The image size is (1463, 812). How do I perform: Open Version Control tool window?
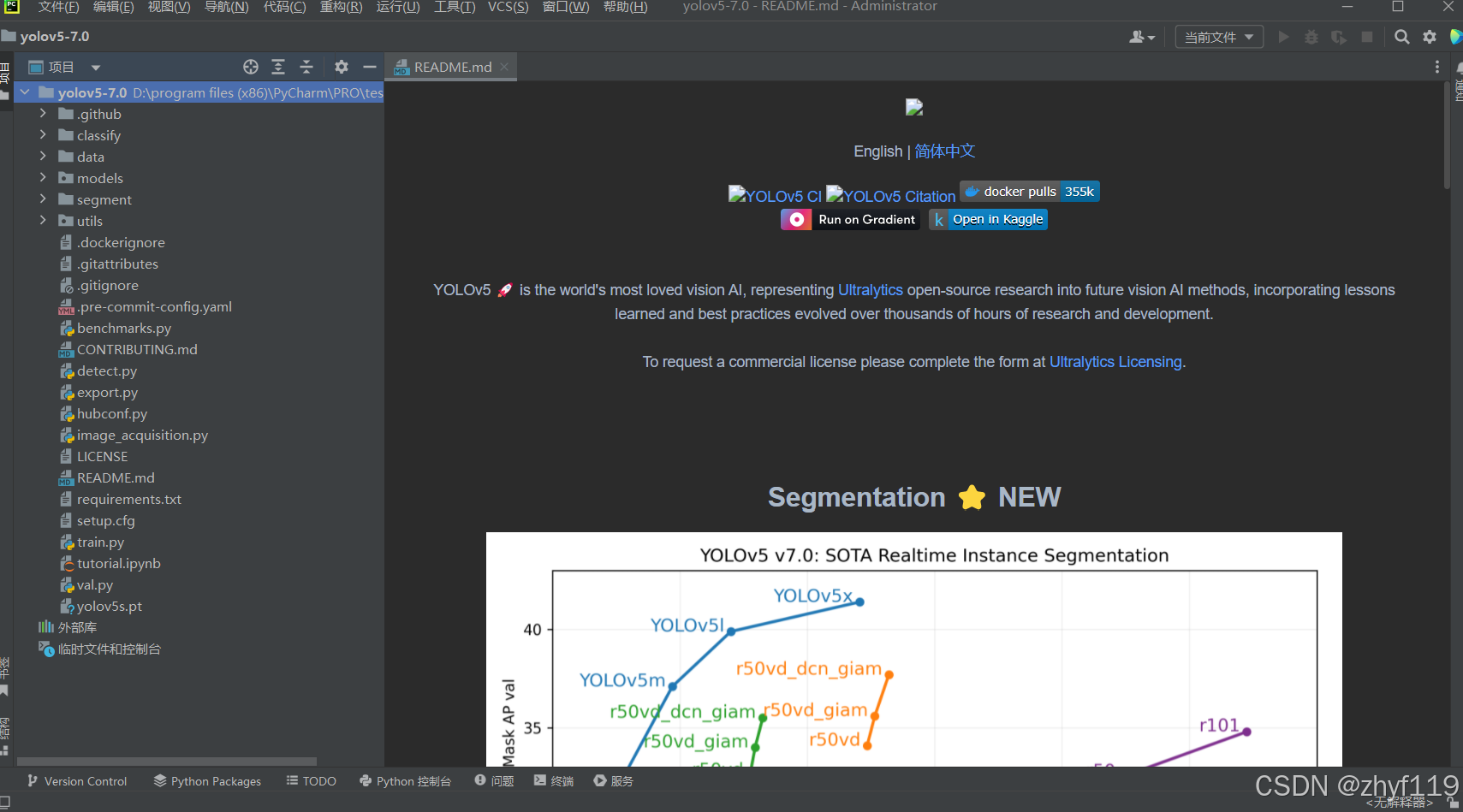77,781
